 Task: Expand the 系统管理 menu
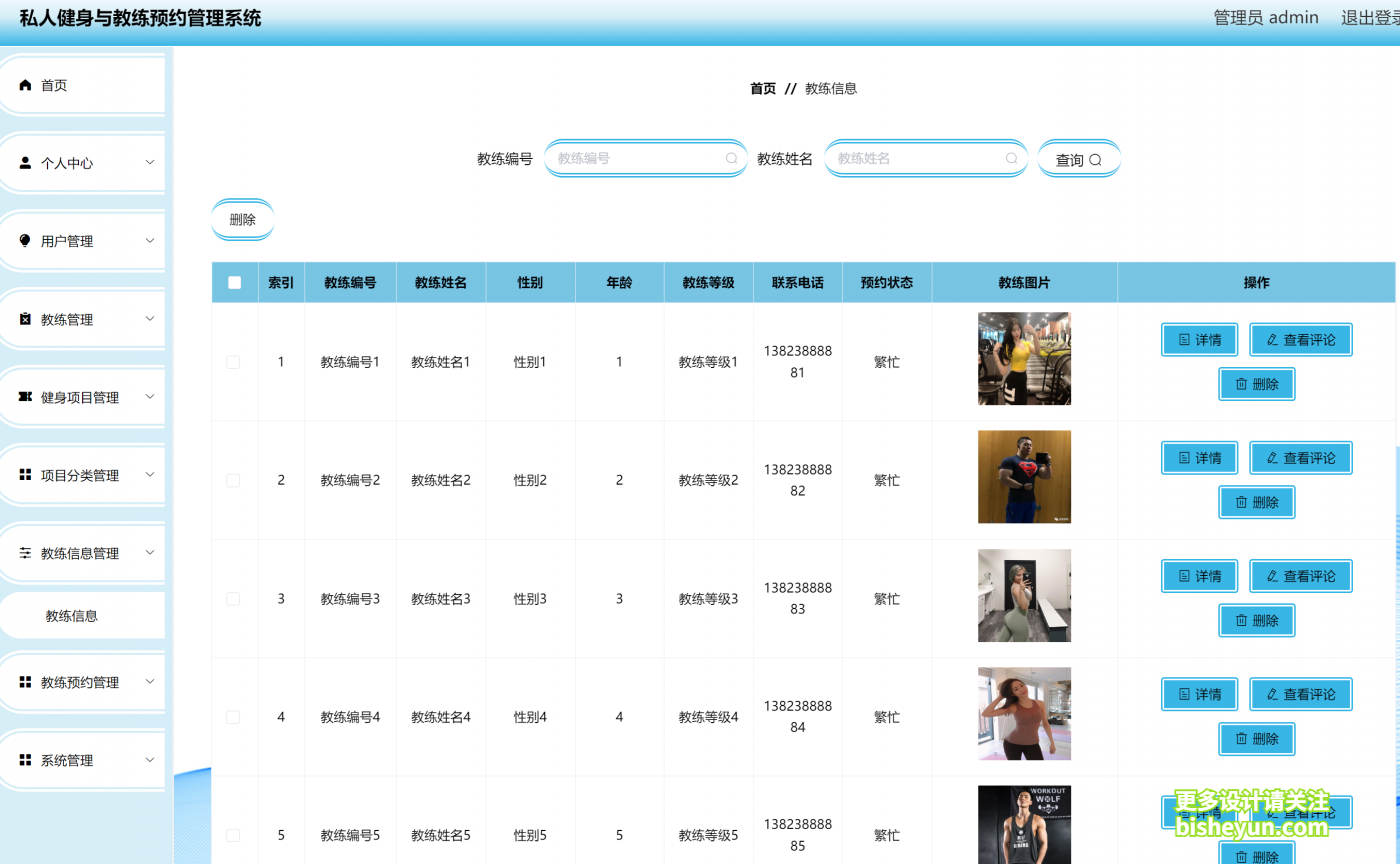(82, 760)
